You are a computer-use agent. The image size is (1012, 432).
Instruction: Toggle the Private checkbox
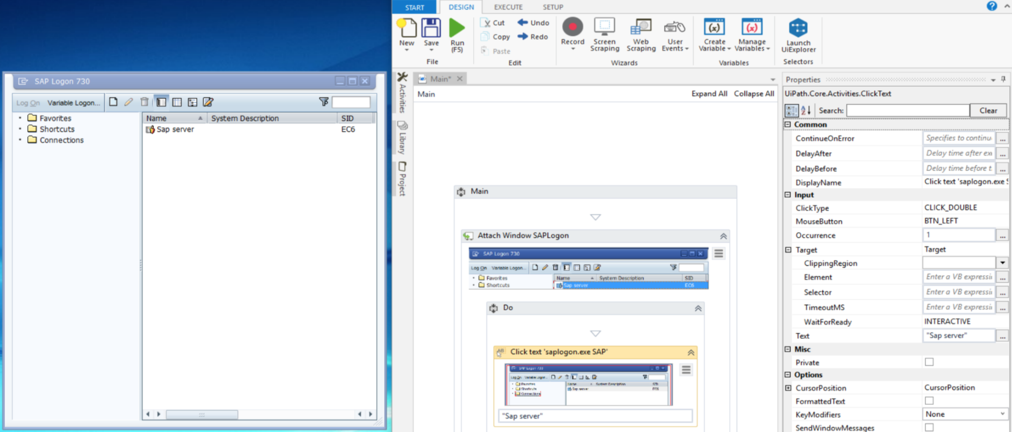coord(929,362)
